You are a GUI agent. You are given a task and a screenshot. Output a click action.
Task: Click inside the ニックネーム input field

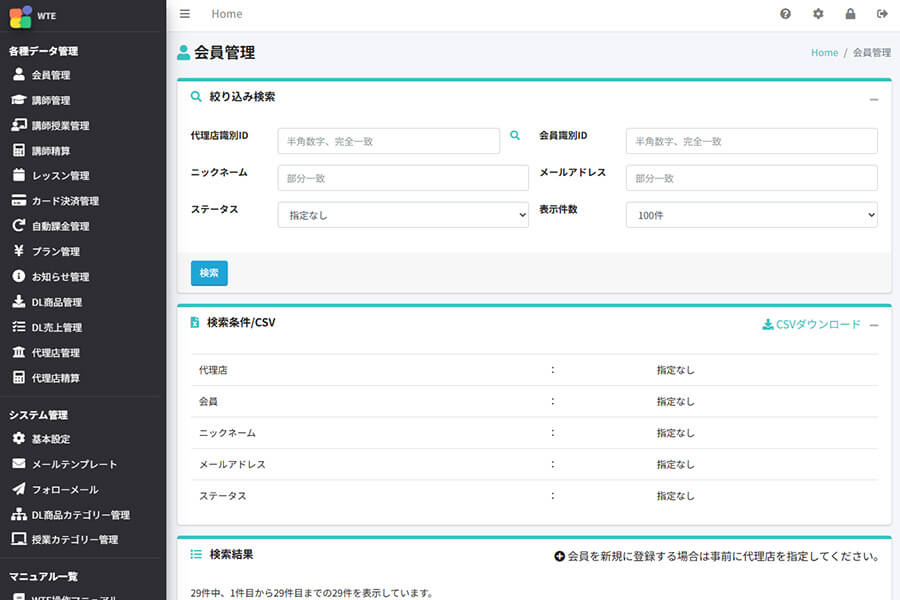403,177
